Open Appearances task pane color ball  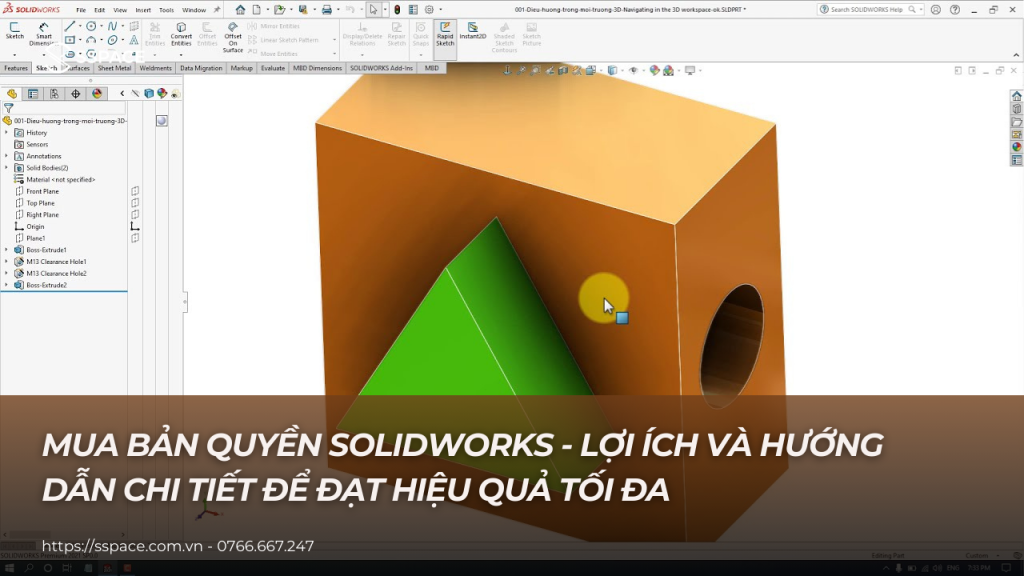(1016, 147)
